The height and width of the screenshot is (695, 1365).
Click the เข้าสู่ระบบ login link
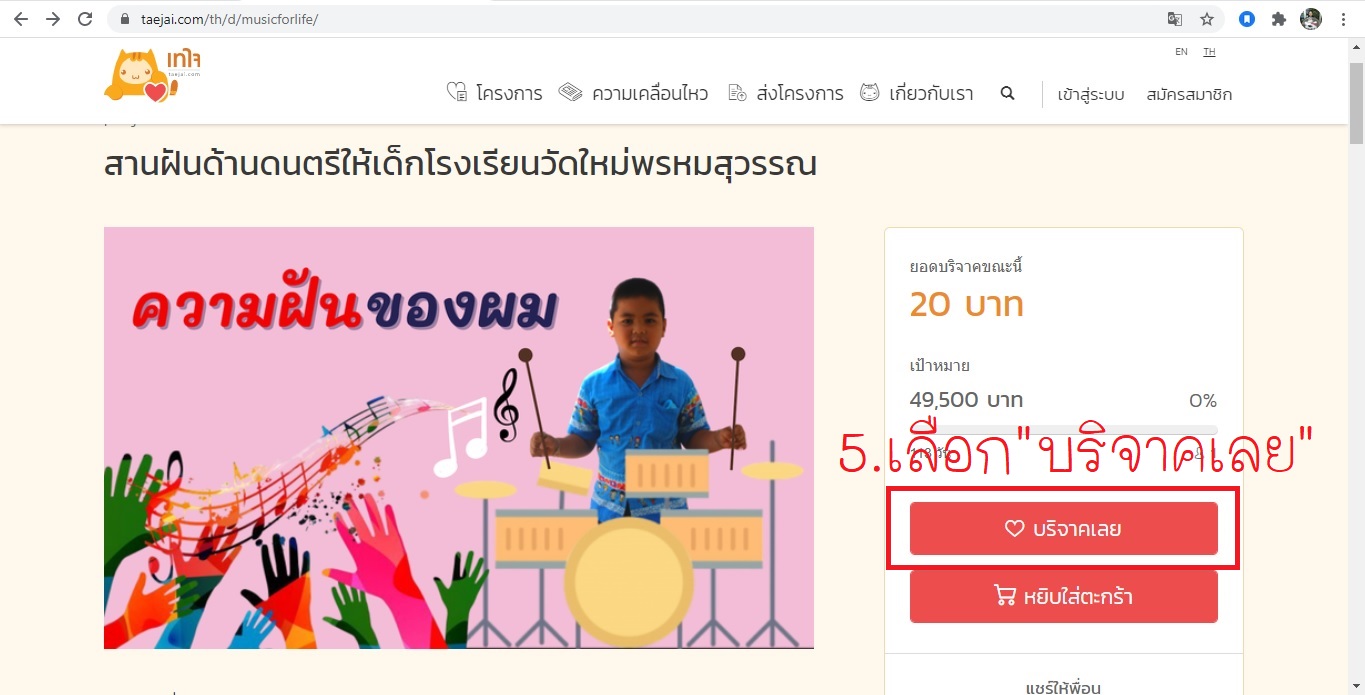tap(1091, 94)
